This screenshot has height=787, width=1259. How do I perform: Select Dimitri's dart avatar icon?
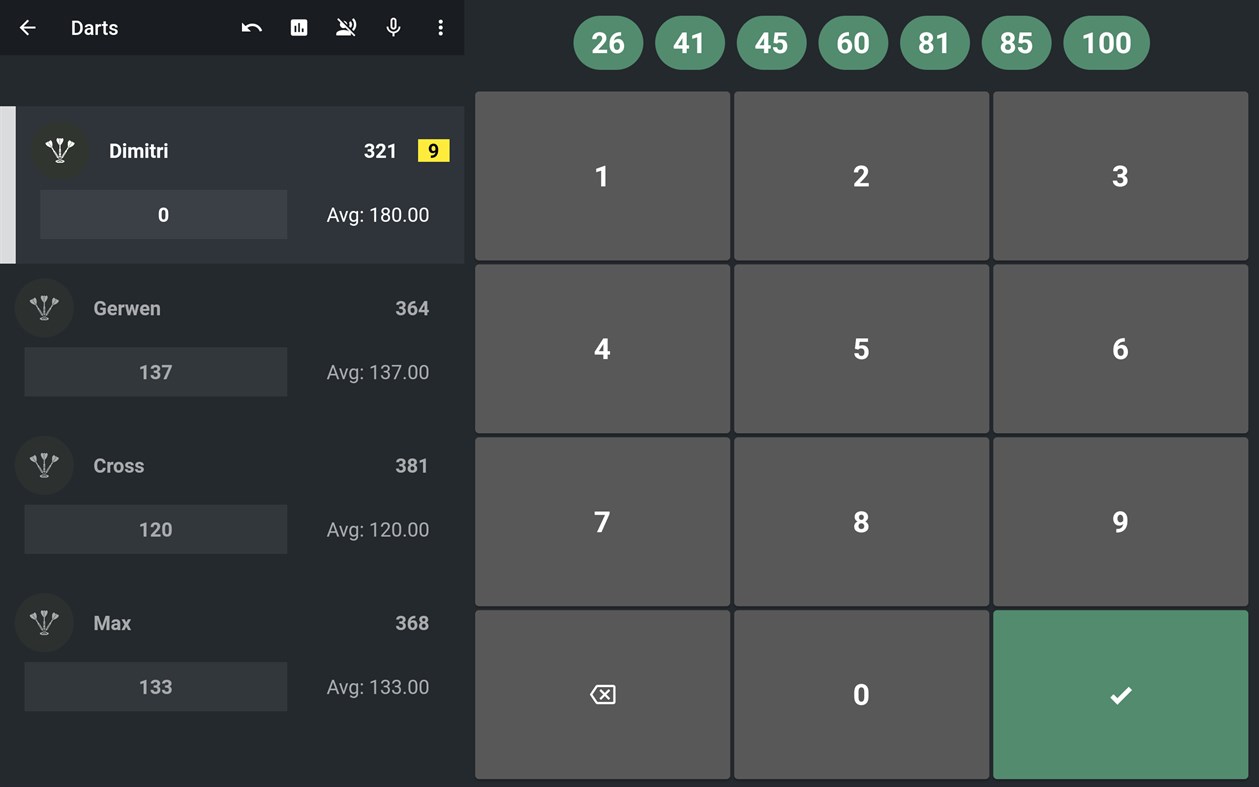(x=60, y=150)
